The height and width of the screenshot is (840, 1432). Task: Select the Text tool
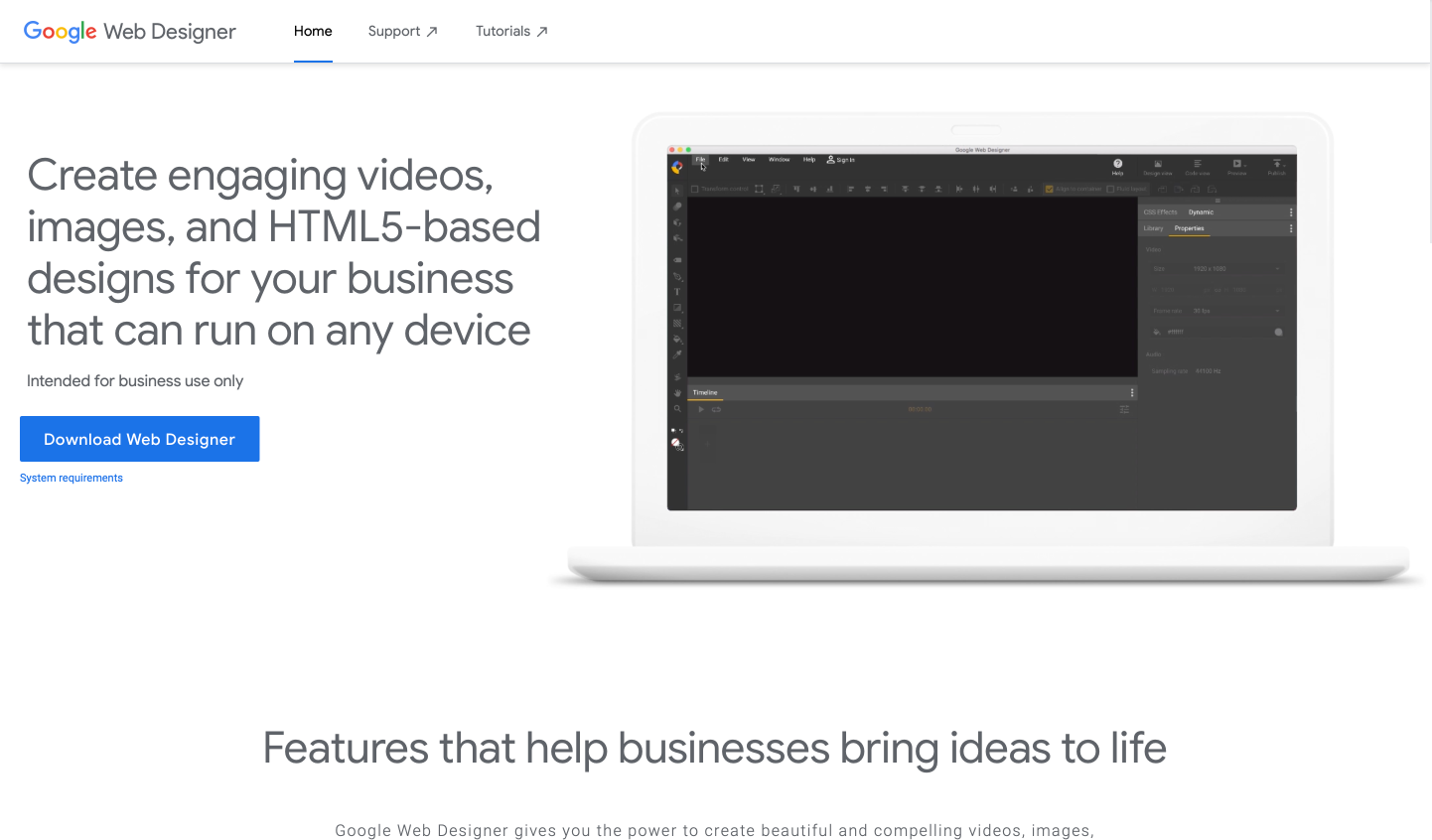point(676,290)
